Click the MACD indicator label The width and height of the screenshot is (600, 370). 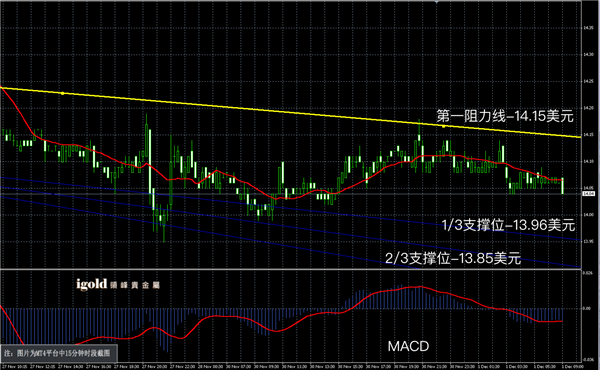pos(408,346)
